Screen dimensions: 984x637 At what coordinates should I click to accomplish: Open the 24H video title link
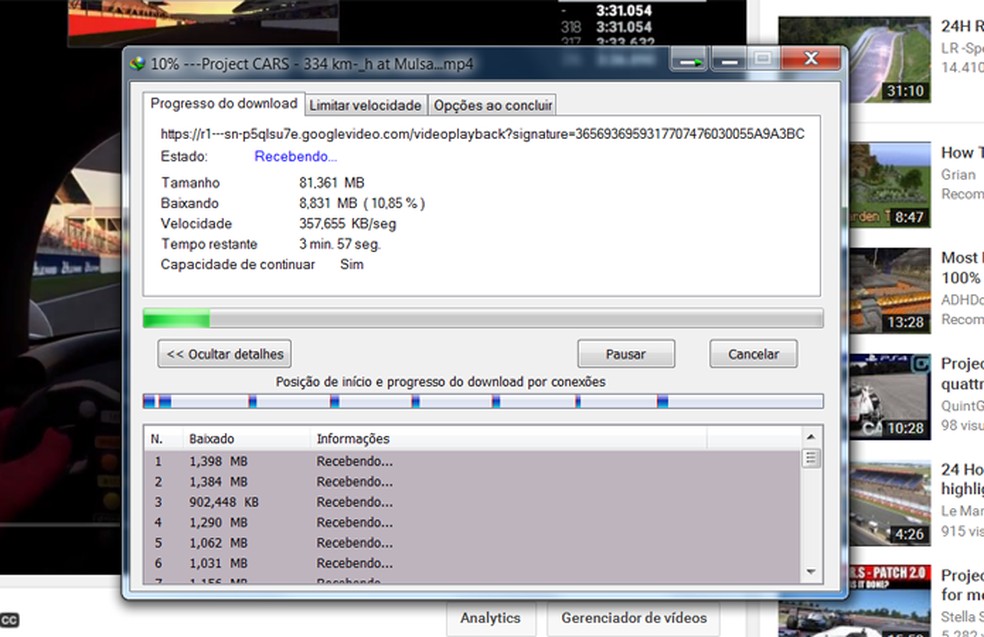pyautogui.click(x=962, y=26)
